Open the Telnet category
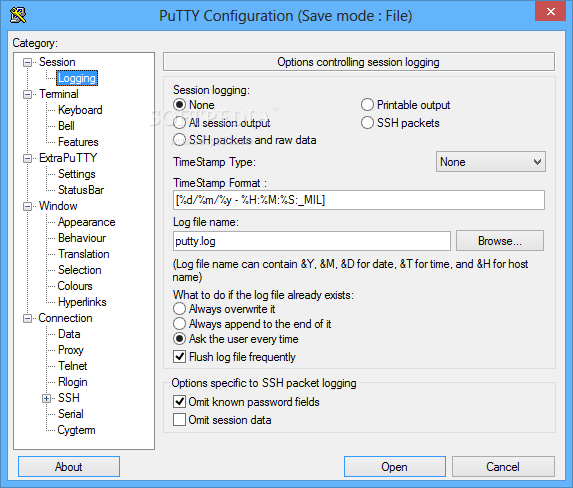 point(73,366)
